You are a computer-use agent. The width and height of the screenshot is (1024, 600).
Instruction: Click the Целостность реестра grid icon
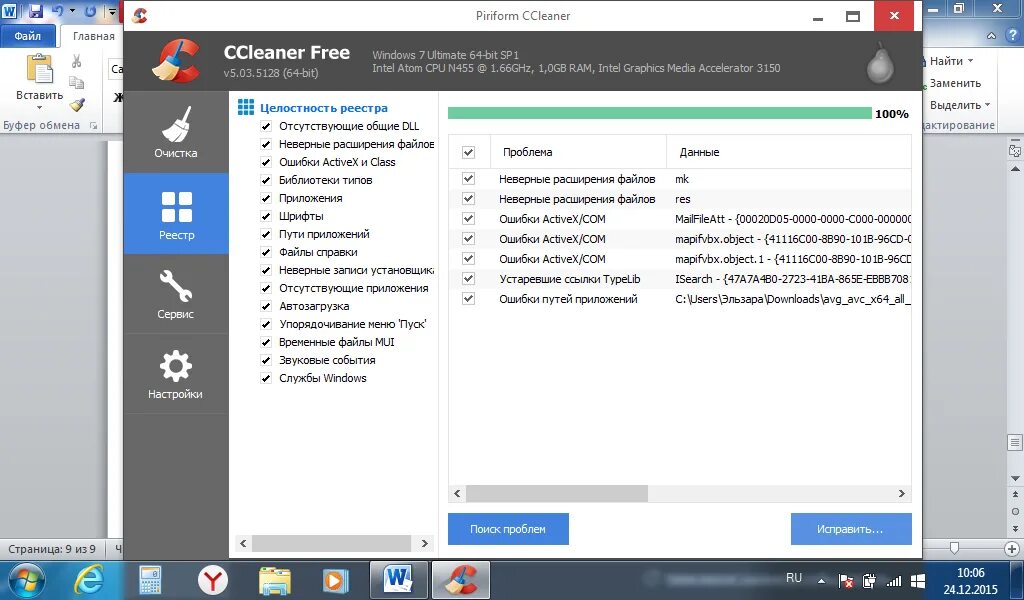pos(246,108)
